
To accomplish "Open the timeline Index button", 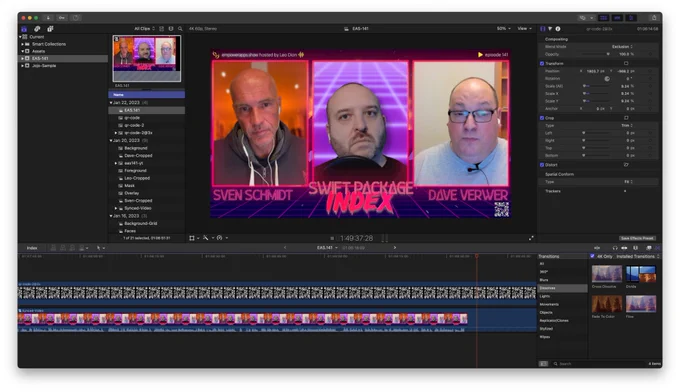I will pyautogui.click(x=32, y=248).
